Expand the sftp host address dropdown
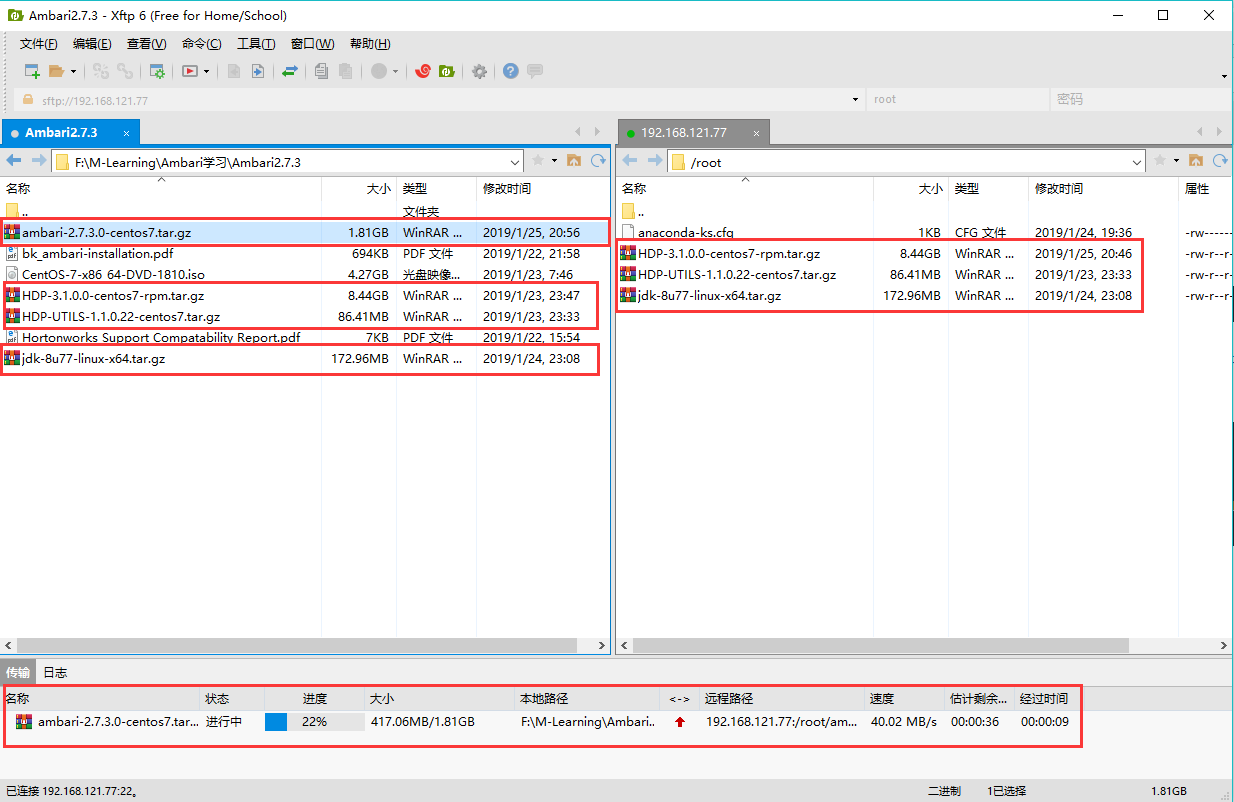Viewport: 1234px width, 802px height. [x=855, y=99]
